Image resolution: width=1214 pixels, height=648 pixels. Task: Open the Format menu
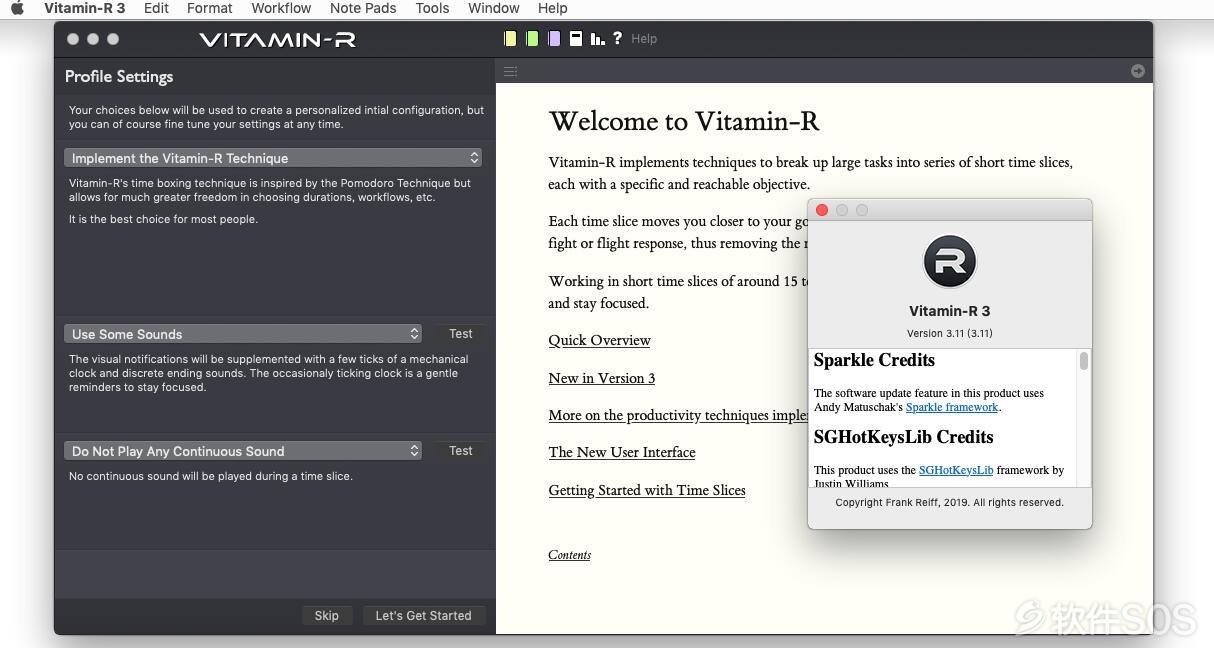tap(210, 8)
